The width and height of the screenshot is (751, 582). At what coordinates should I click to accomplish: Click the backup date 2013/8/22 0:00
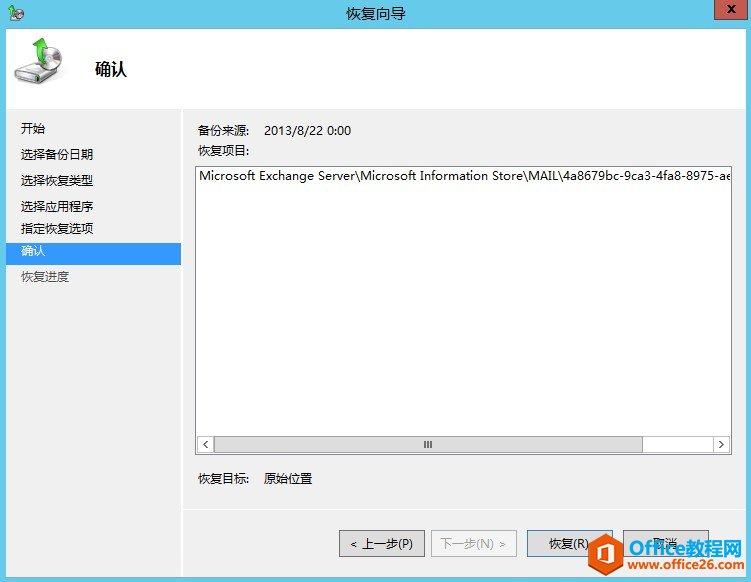point(307,131)
